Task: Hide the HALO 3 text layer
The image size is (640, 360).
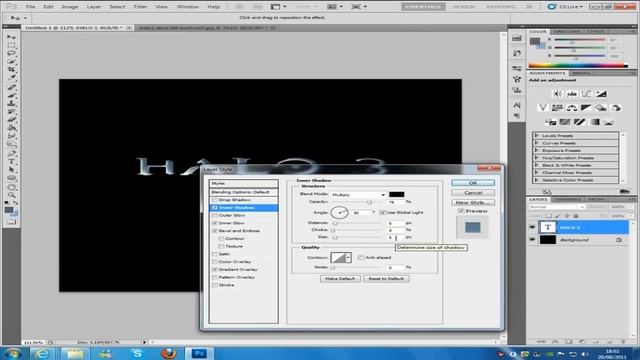Action: [532, 227]
